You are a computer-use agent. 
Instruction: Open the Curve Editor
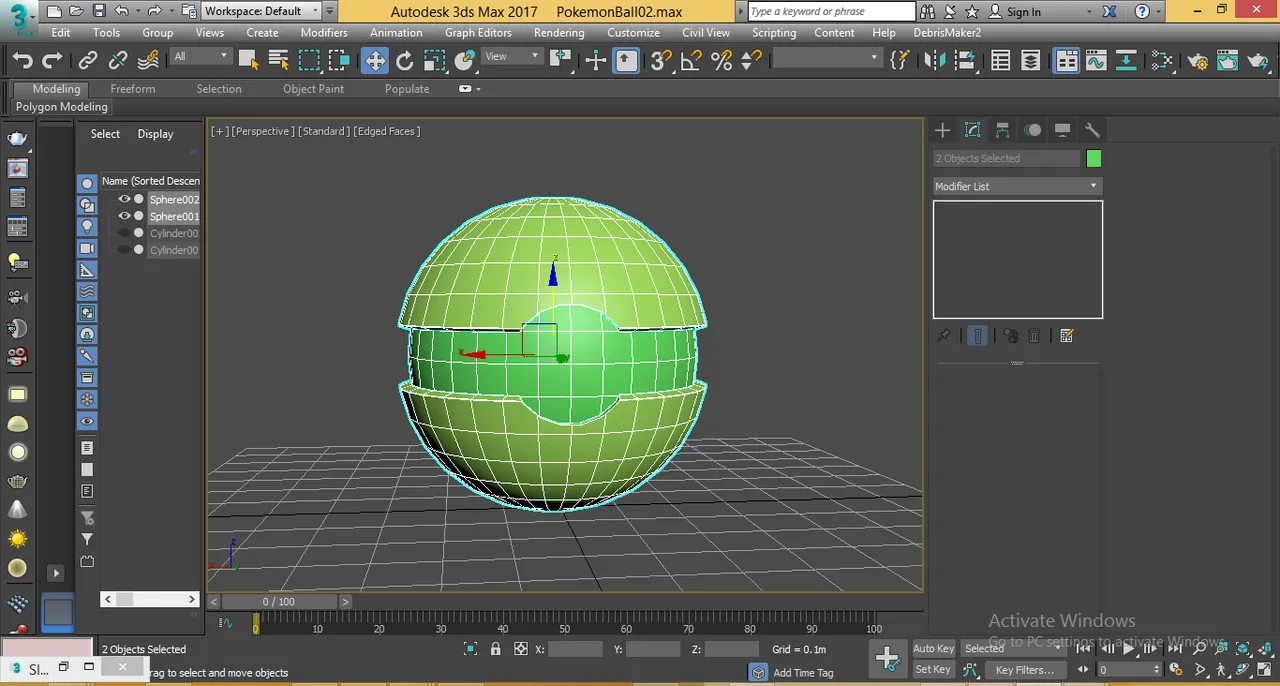point(1096,61)
